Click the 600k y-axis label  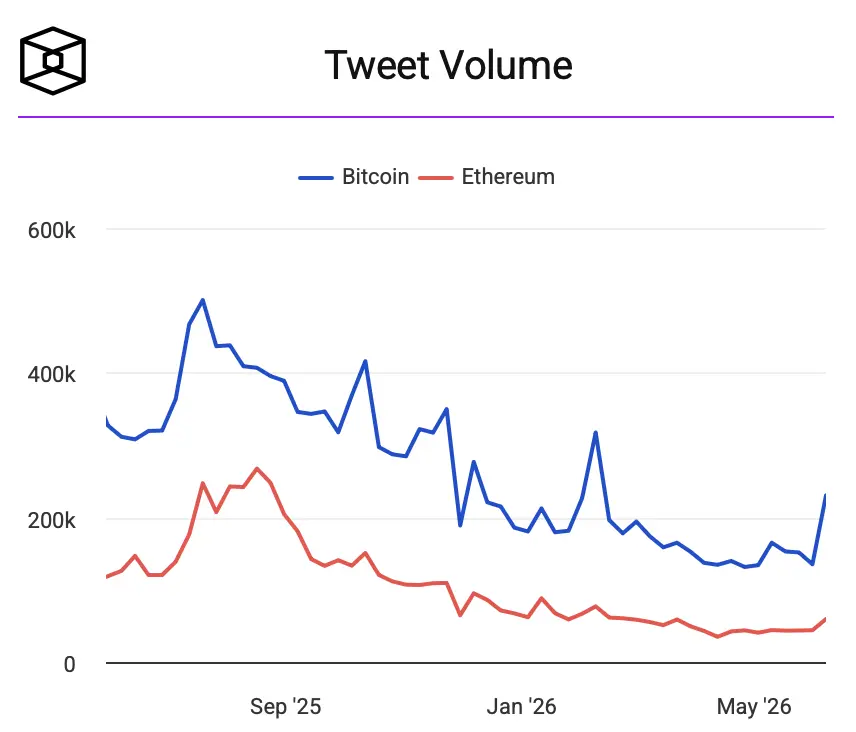[x=51, y=230]
